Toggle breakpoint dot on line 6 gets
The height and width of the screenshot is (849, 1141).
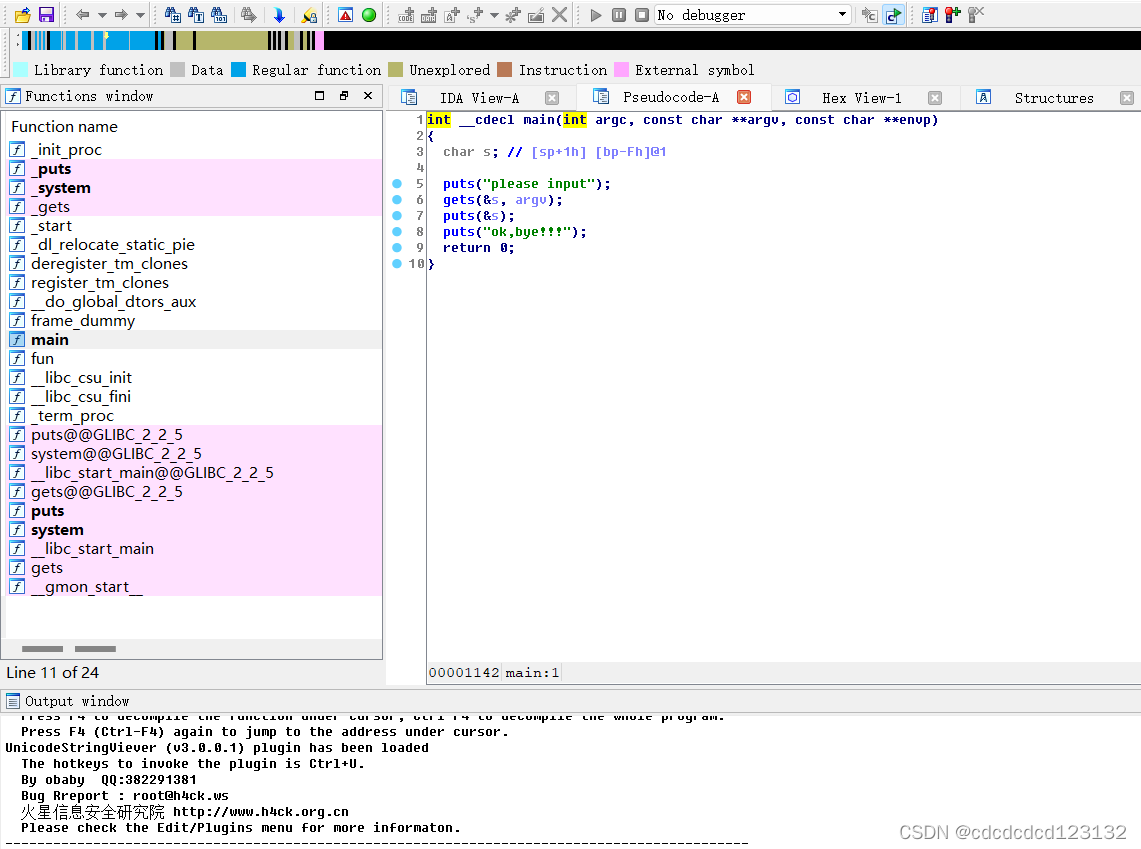click(x=397, y=199)
